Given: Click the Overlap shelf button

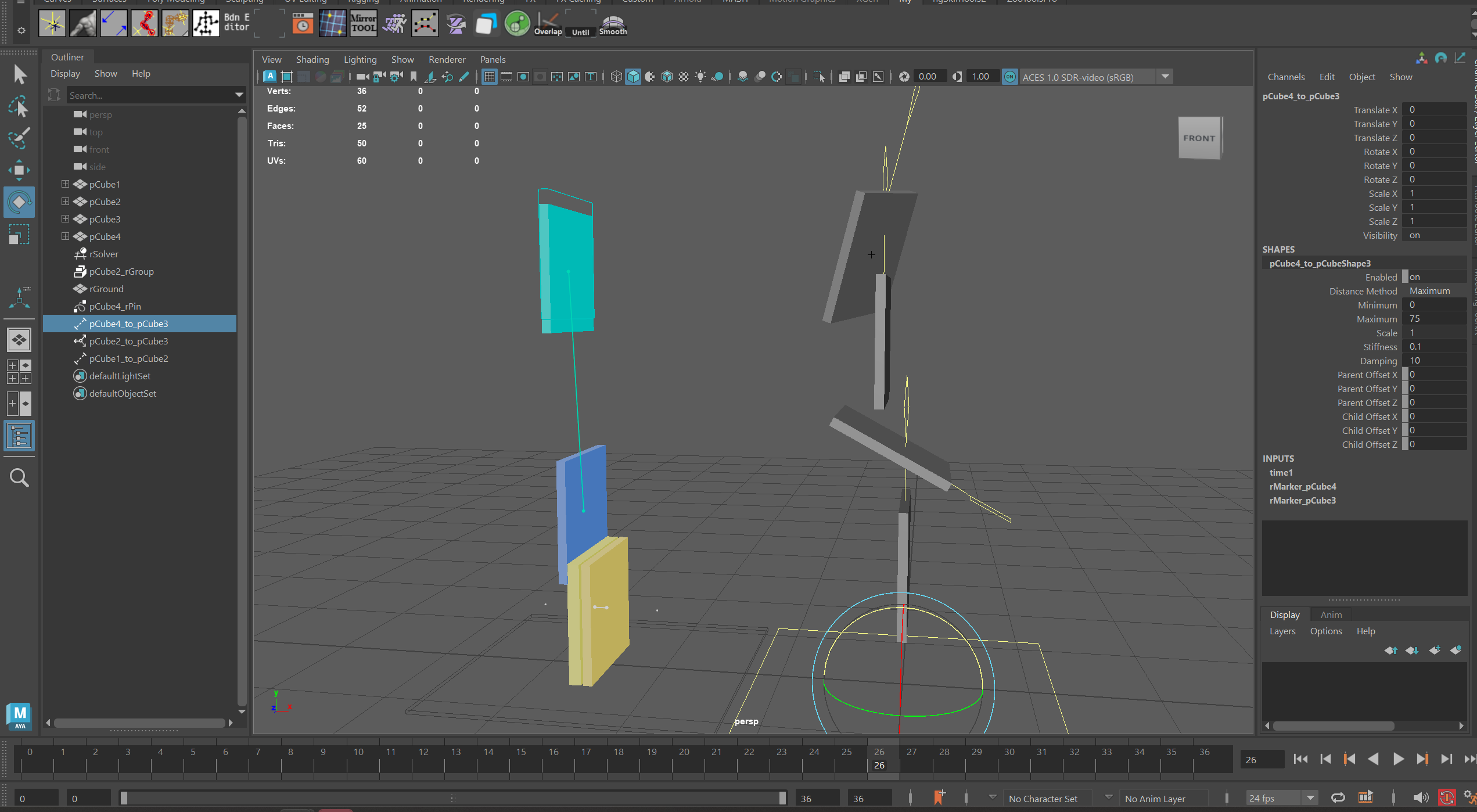Looking at the screenshot, I should tap(548, 25).
